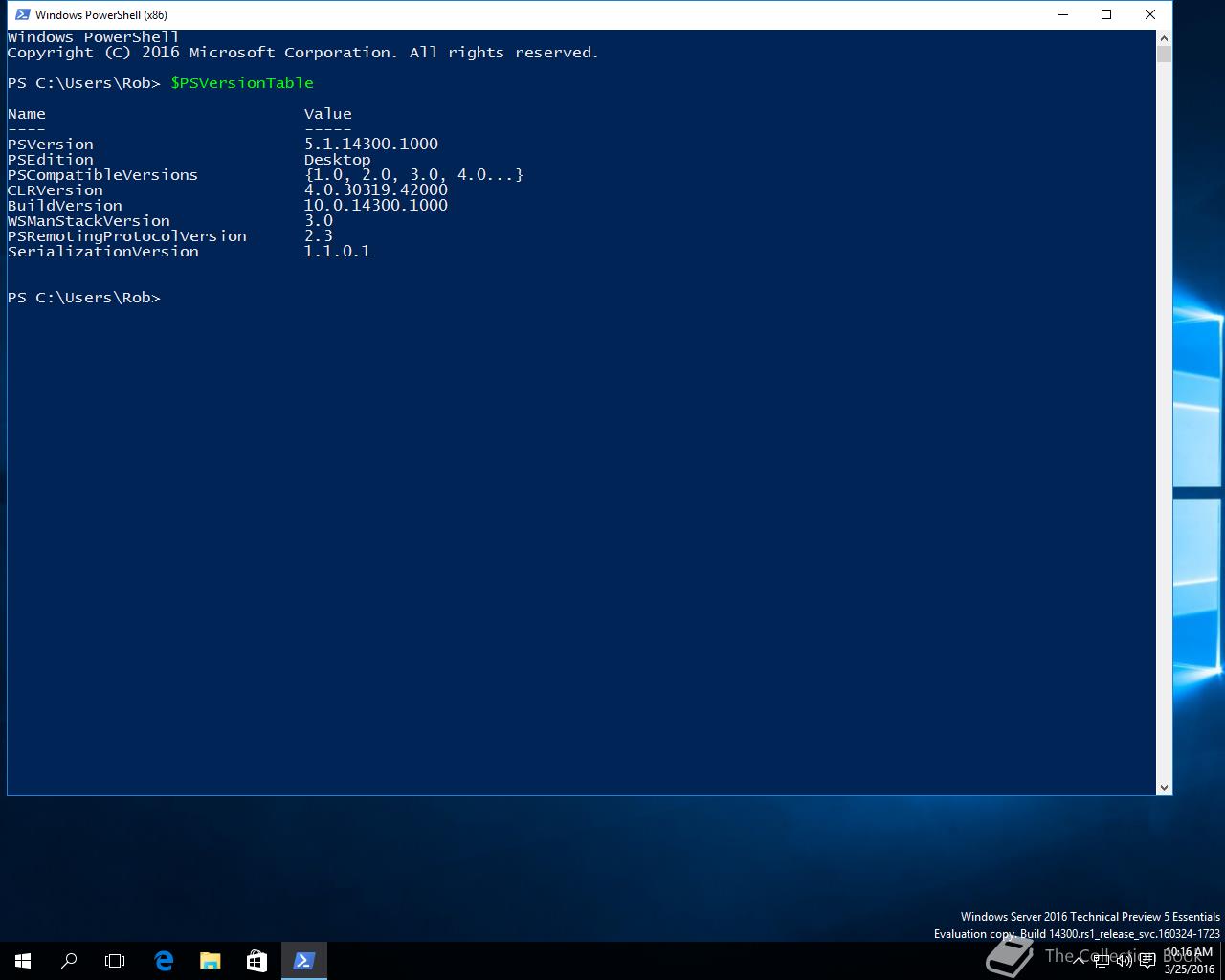Image resolution: width=1225 pixels, height=980 pixels.
Task: Launch Microsoft Edge from the taskbar
Action: [164, 961]
